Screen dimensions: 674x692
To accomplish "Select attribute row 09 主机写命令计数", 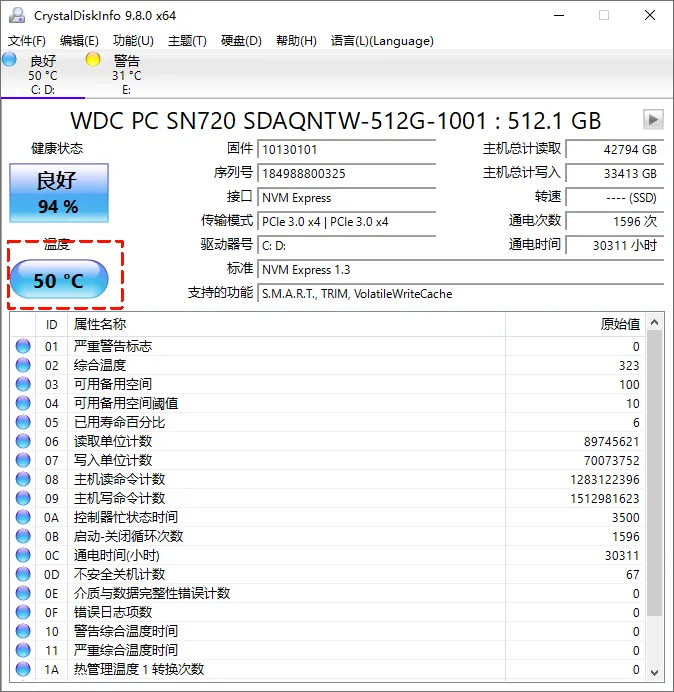I will pos(328,498).
